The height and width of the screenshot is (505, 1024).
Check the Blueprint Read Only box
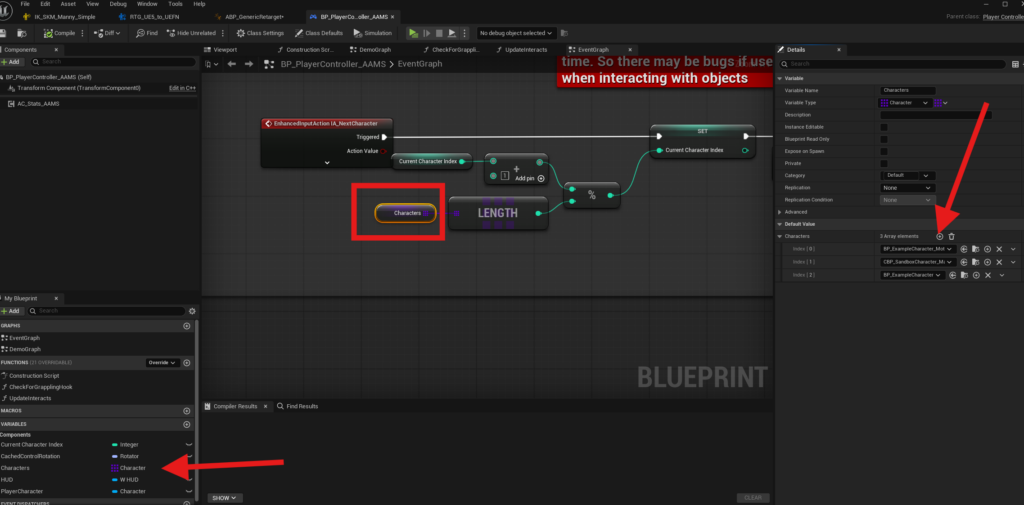pos(883,139)
